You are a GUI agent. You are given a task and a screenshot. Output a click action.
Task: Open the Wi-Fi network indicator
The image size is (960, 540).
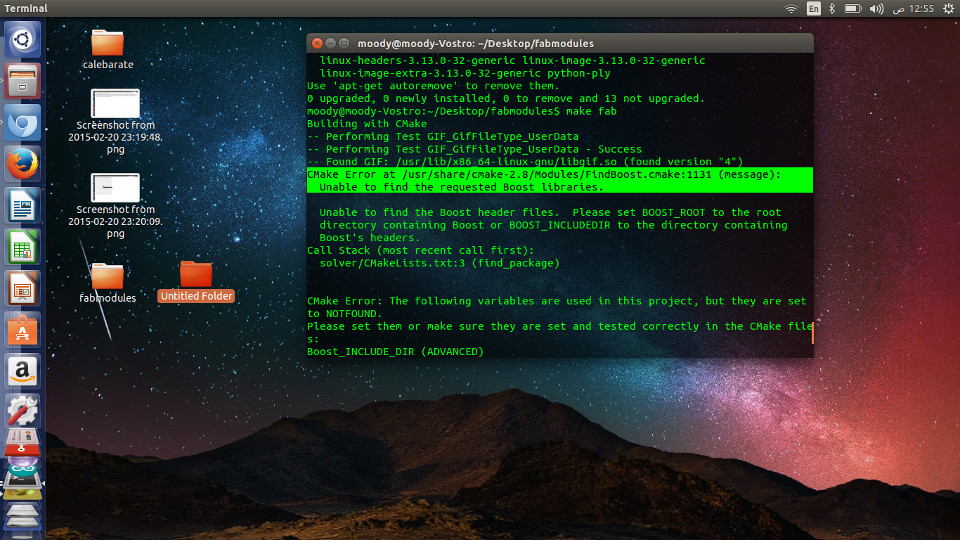point(791,9)
